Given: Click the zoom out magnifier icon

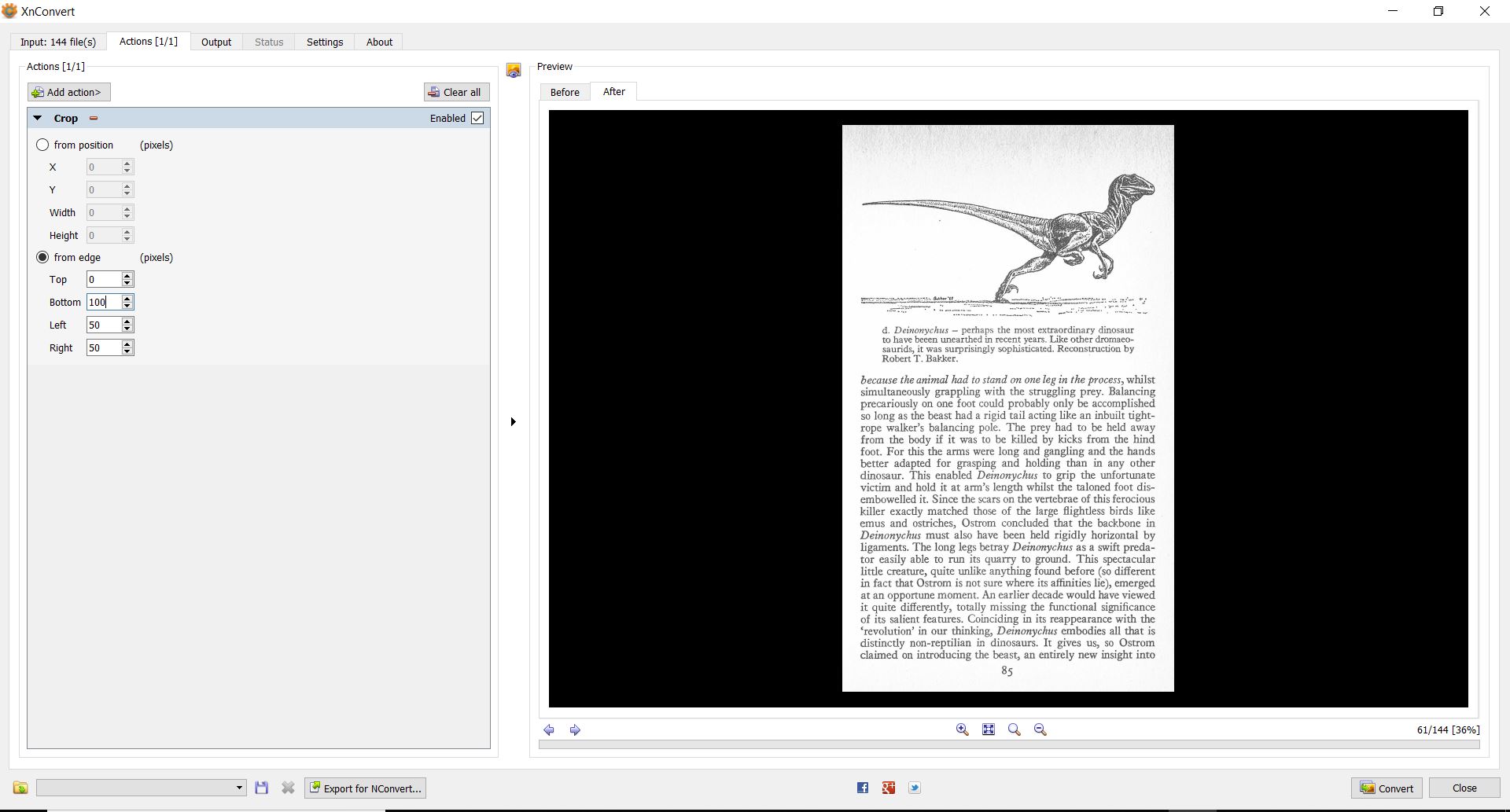Looking at the screenshot, I should click(x=1040, y=729).
